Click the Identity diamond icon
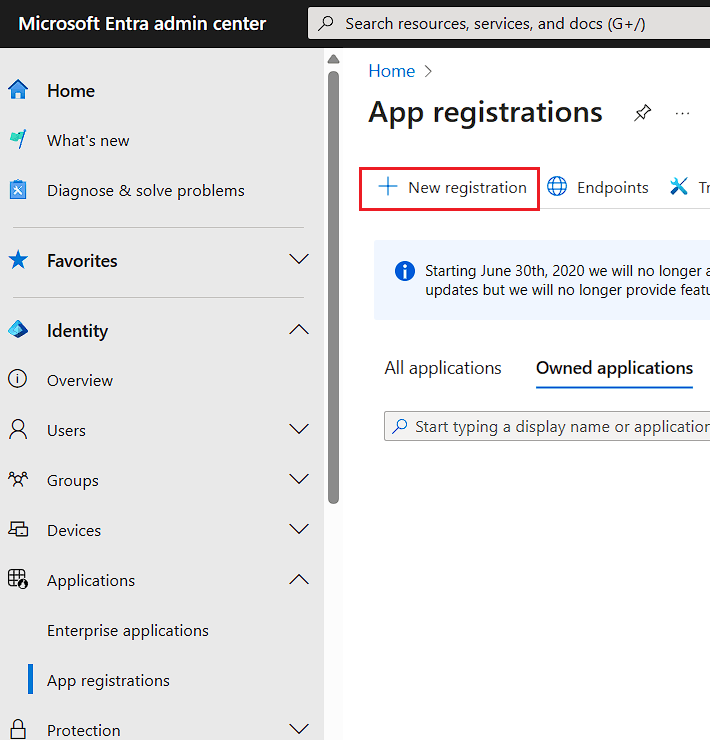710x740 pixels. tap(18, 329)
